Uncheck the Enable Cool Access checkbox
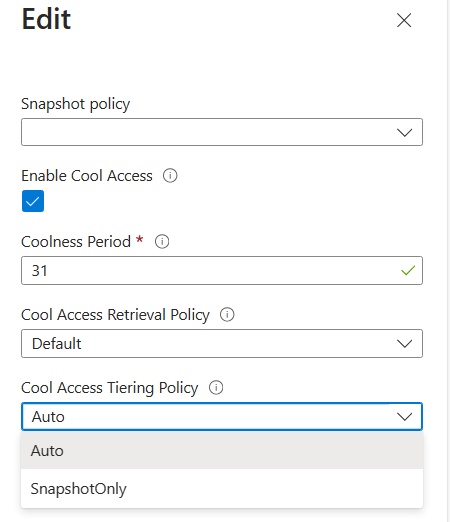Image resolution: width=450 pixels, height=522 pixels. click(x=33, y=201)
